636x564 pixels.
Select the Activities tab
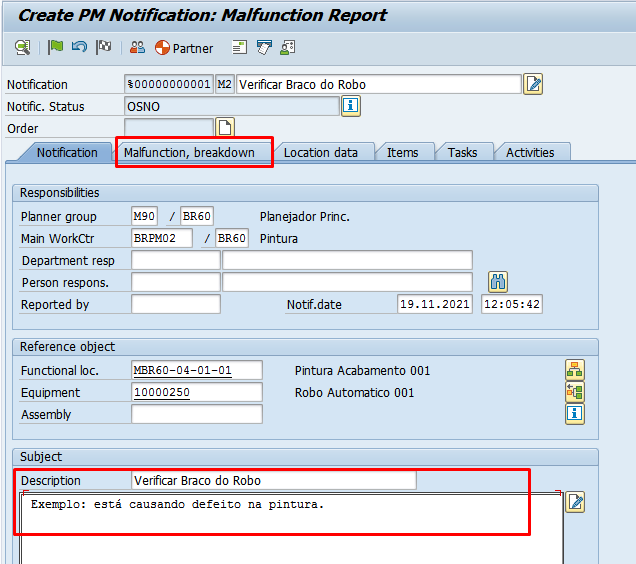(530, 152)
